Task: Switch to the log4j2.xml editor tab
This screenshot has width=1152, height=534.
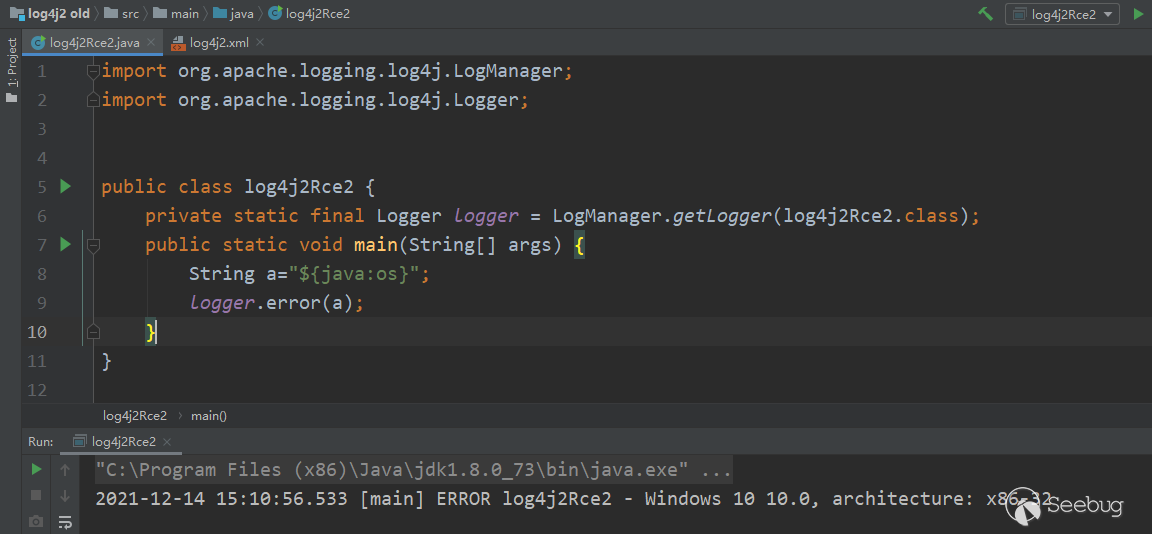Action: tap(219, 43)
